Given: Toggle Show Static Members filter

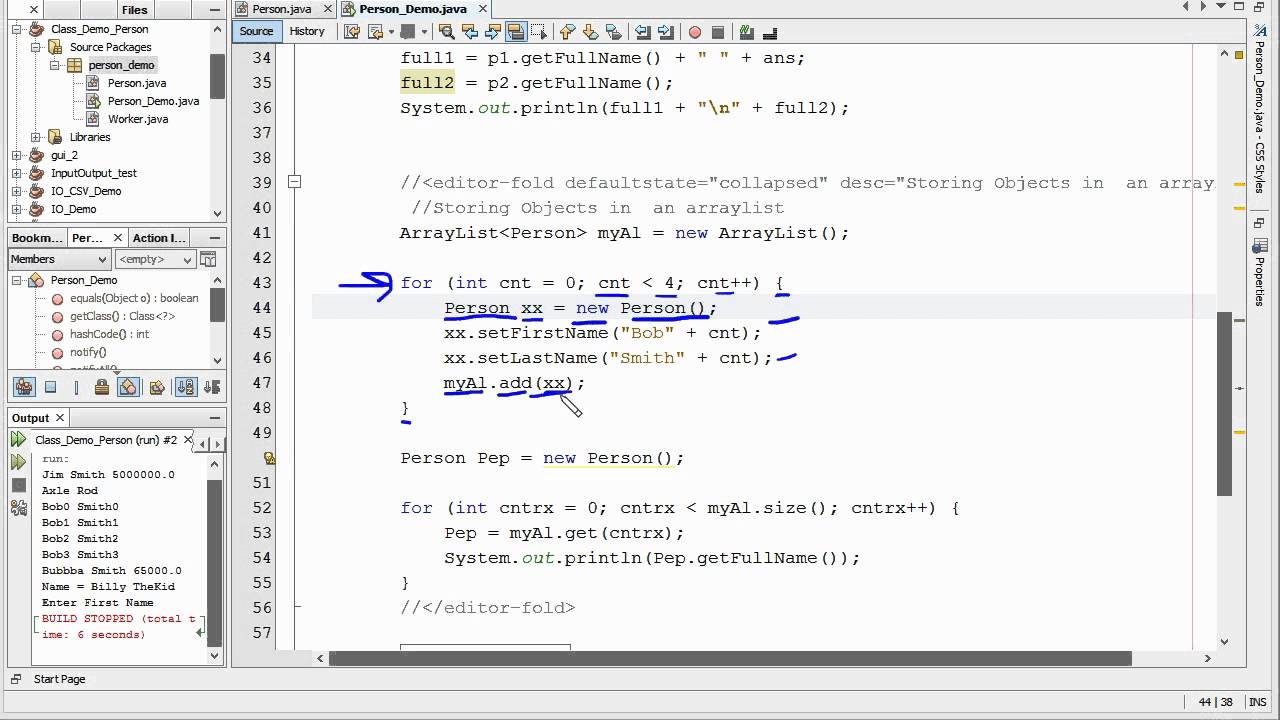Looking at the screenshot, I should coord(76,387).
